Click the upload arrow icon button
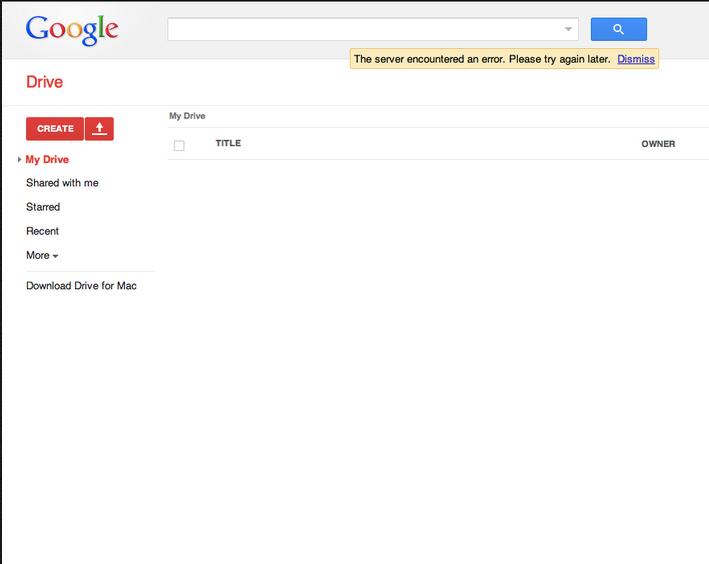Image resolution: width=709 pixels, height=564 pixels. [x=99, y=129]
